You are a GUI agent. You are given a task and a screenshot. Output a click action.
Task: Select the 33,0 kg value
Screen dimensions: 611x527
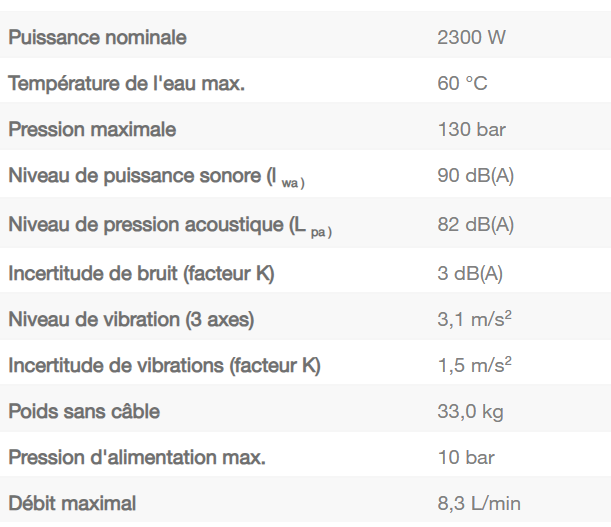tap(470, 412)
